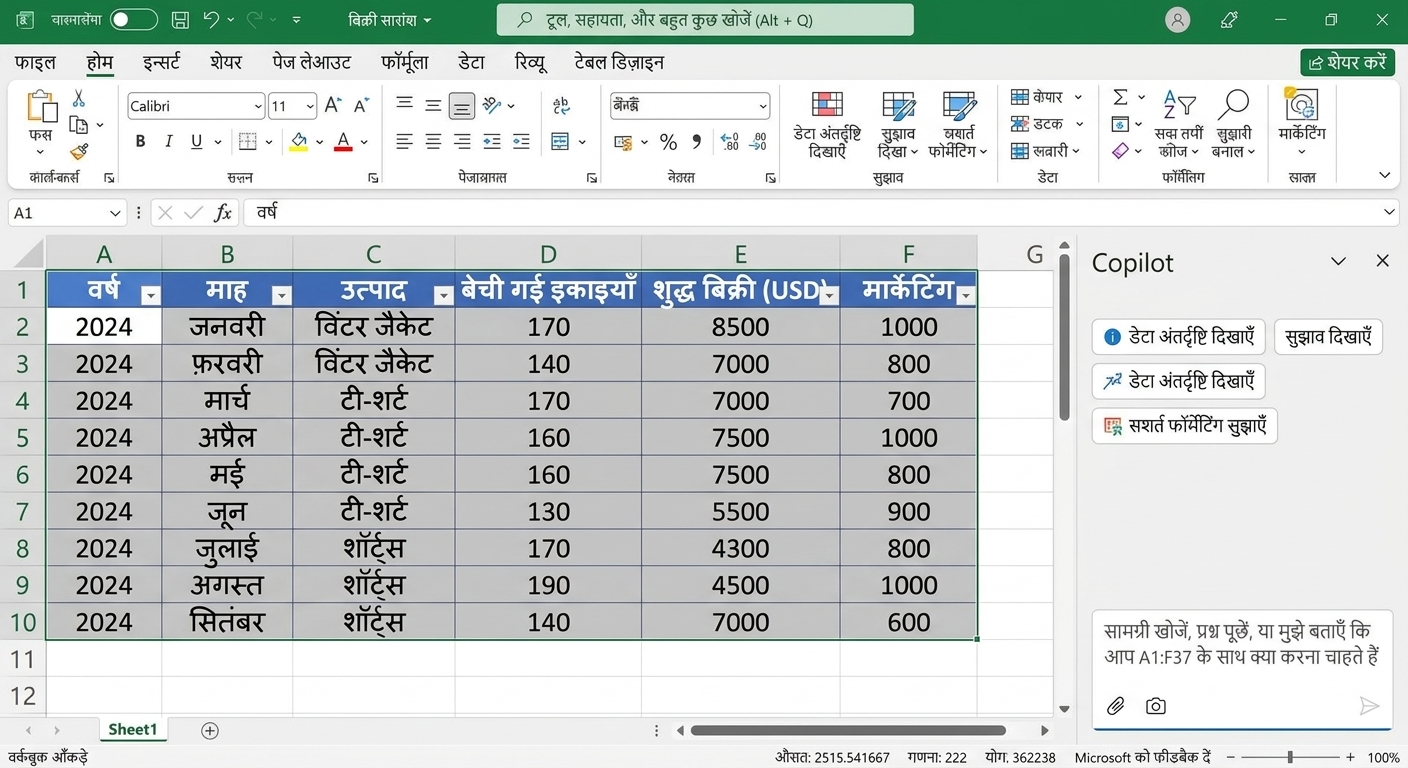
Task: Click the increase indent icon
Action: (x=521, y=142)
